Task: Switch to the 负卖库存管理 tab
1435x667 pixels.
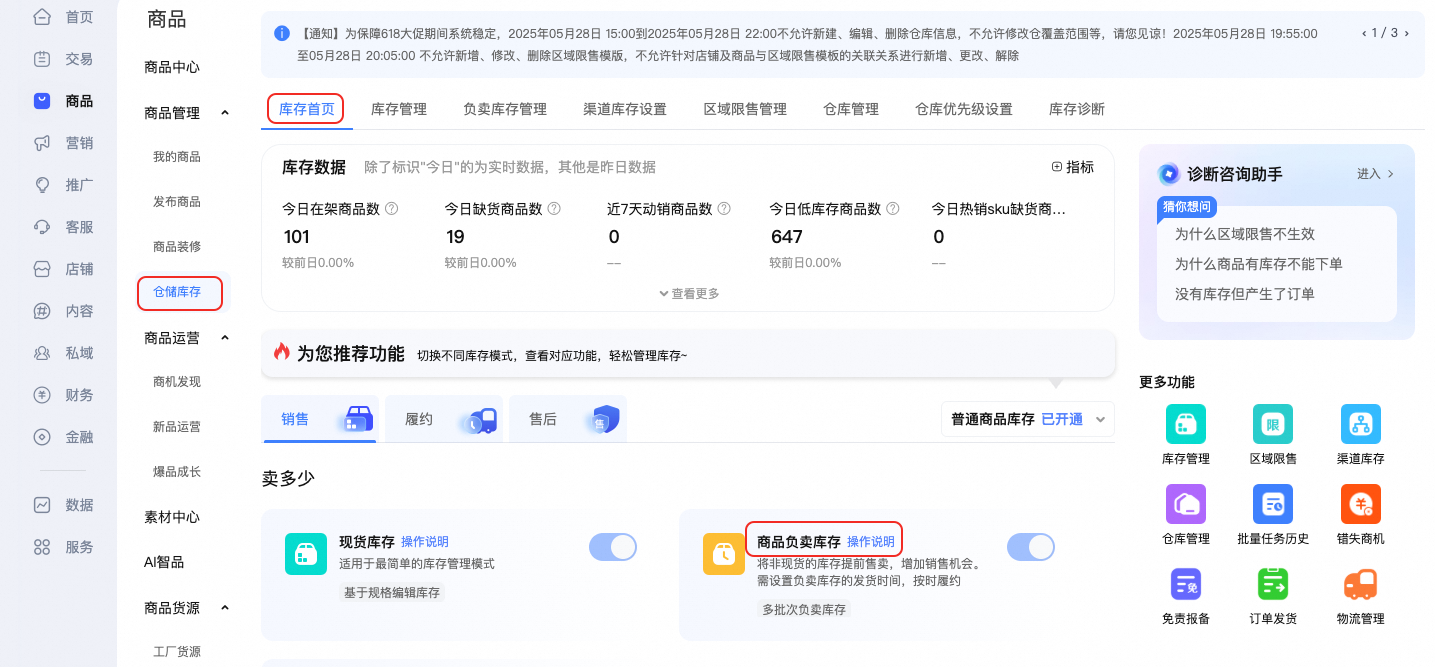Action: [505, 109]
